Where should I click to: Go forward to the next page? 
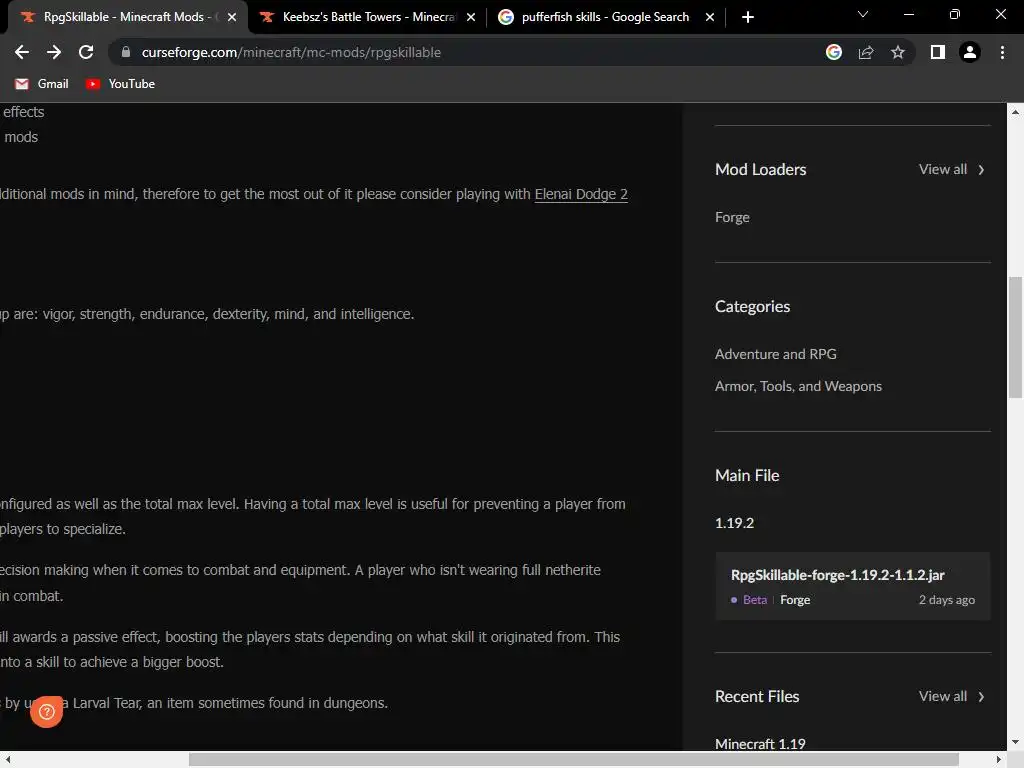[54, 52]
